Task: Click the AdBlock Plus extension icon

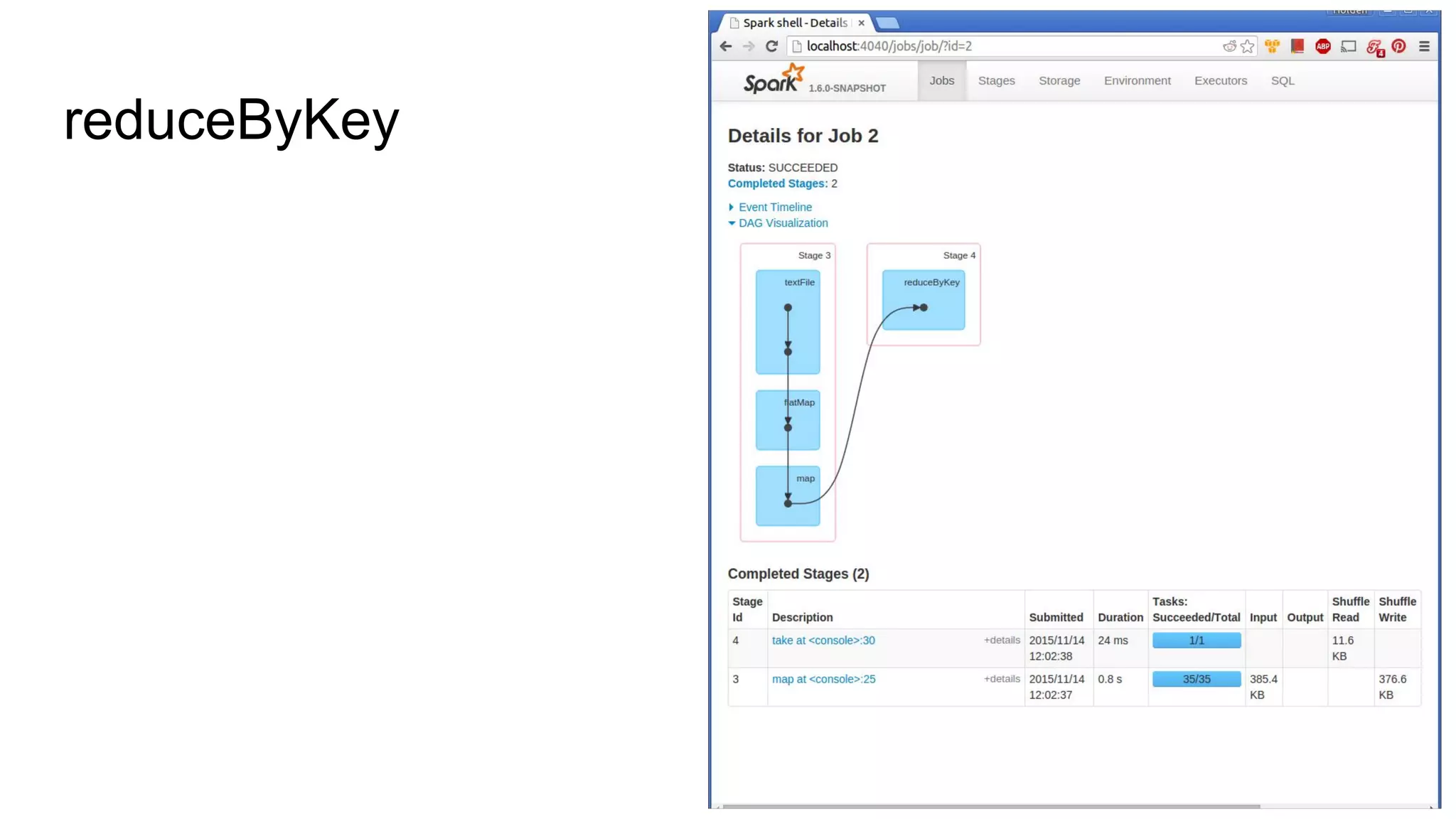Action: [x=1322, y=46]
